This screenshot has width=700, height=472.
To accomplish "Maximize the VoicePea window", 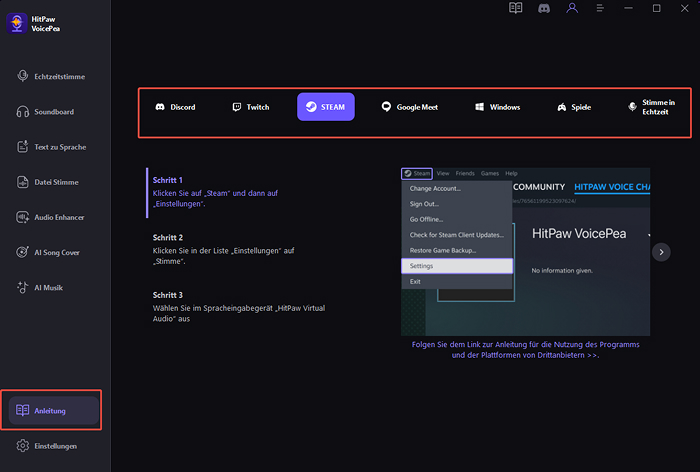I will [x=656, y=8].
